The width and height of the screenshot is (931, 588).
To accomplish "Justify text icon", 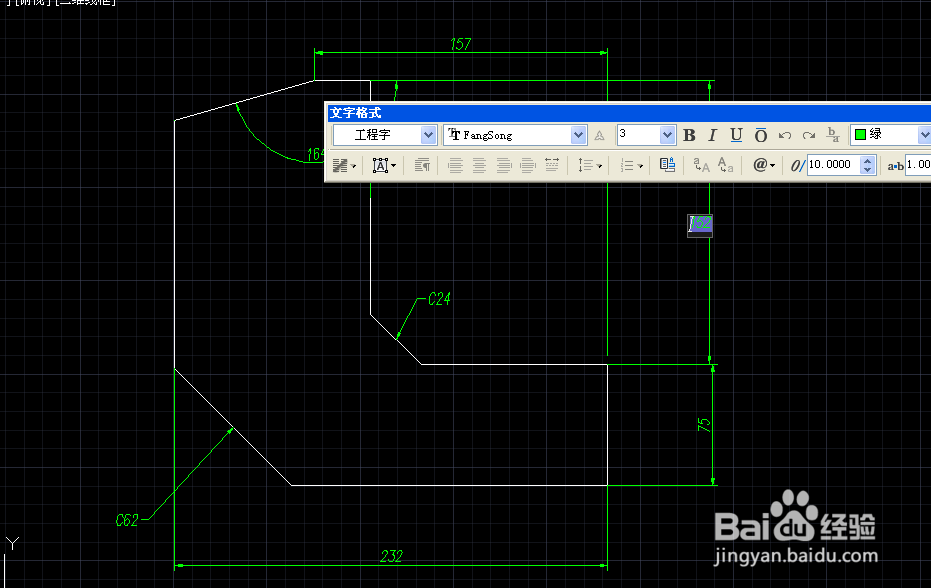I will click(527, 165).
